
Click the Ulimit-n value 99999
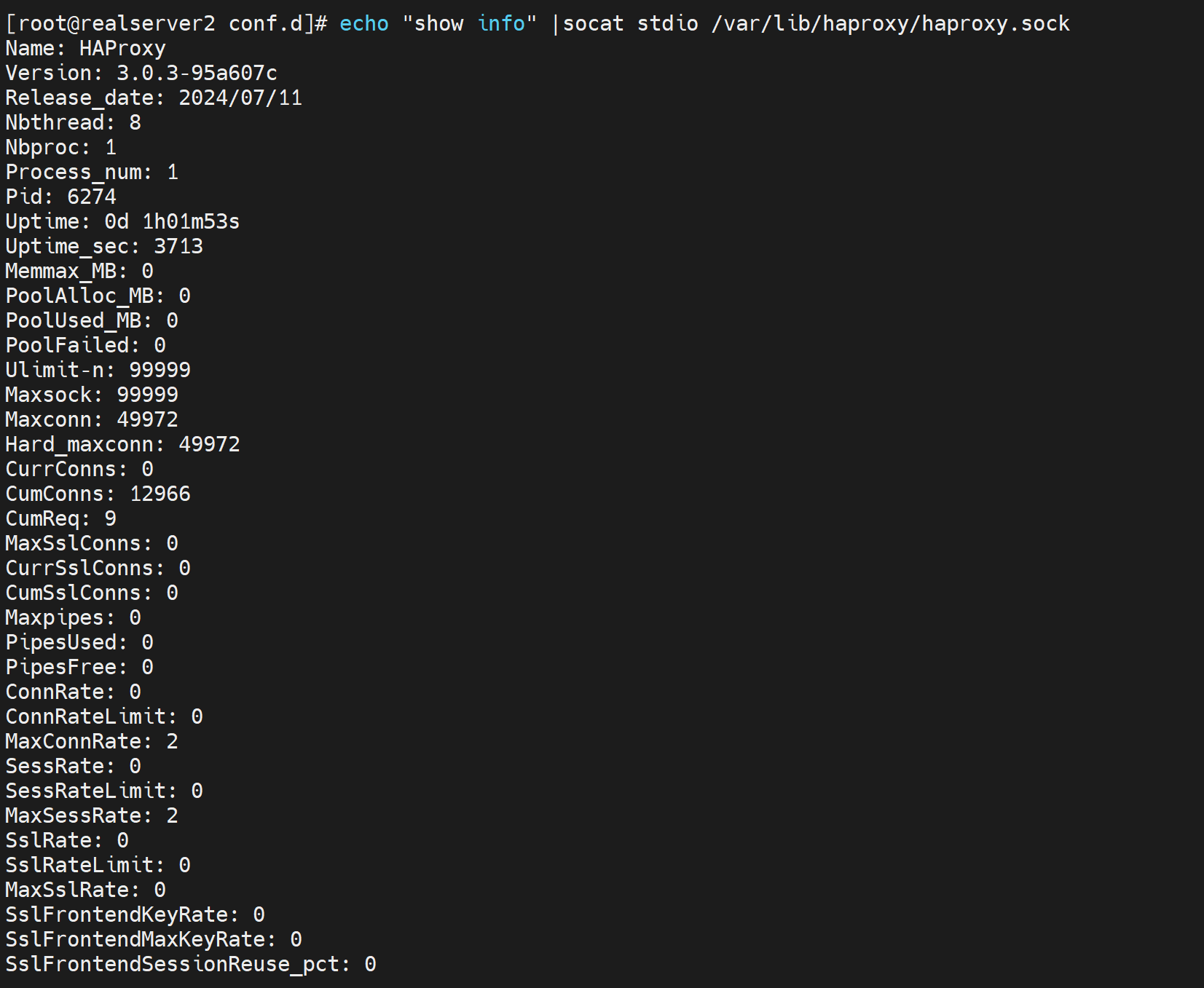(x=160, y=370)
